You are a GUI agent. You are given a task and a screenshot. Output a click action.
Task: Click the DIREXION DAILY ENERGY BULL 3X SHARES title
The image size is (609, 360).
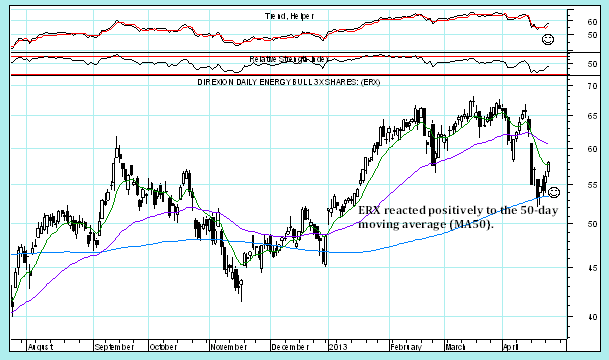tap(289, 82)
